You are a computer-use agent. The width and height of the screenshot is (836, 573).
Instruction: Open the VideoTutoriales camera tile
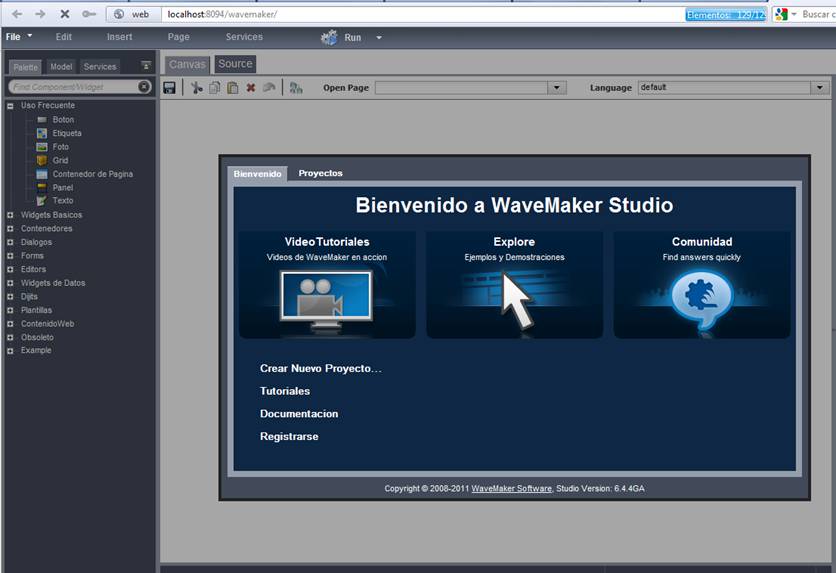327,285
